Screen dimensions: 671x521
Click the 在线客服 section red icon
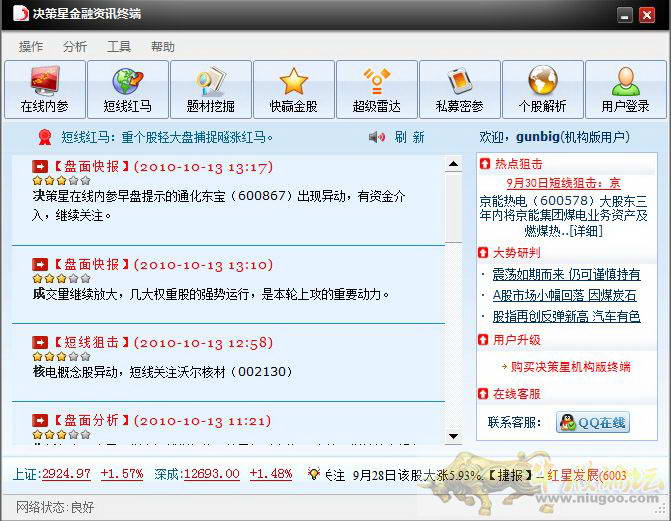tap(483, 393)
